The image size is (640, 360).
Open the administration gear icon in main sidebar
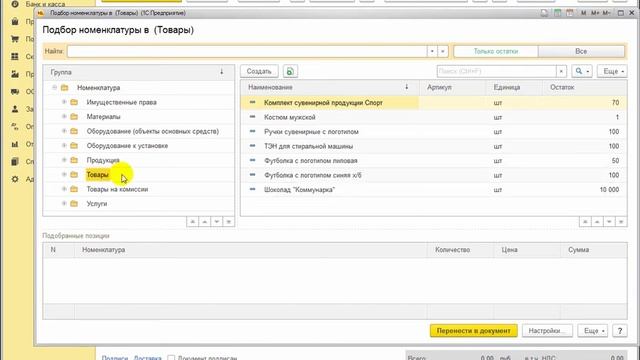coord(15,179)
